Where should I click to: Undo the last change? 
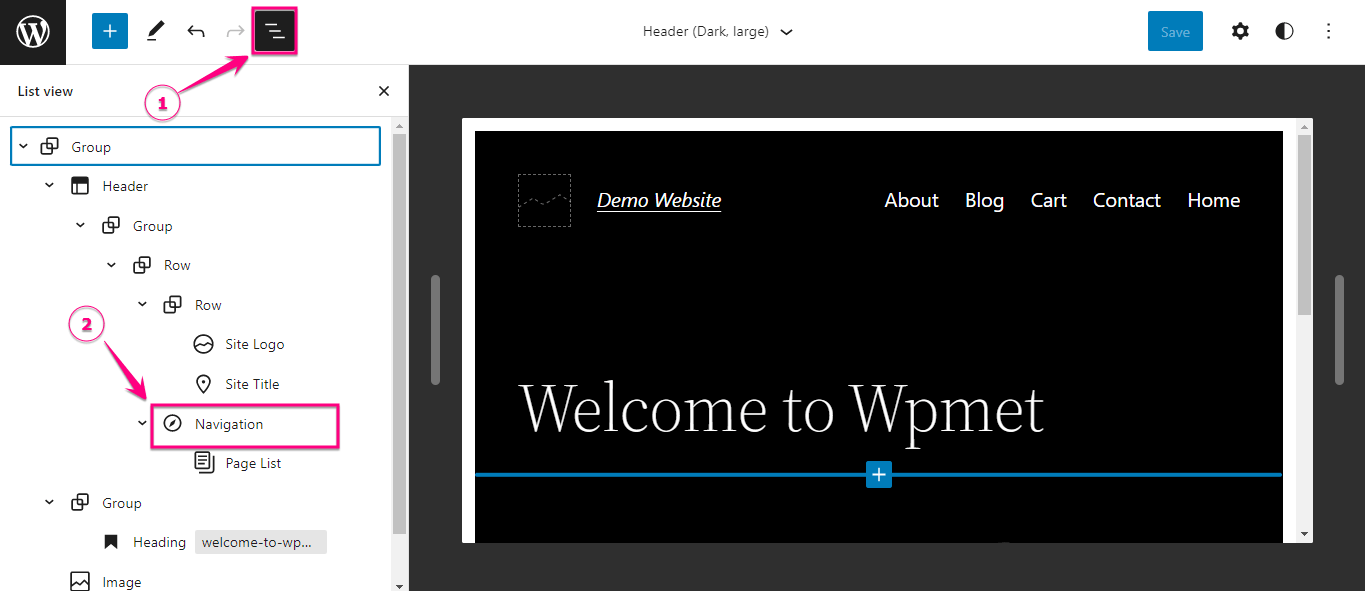click(x=196, y=31)
